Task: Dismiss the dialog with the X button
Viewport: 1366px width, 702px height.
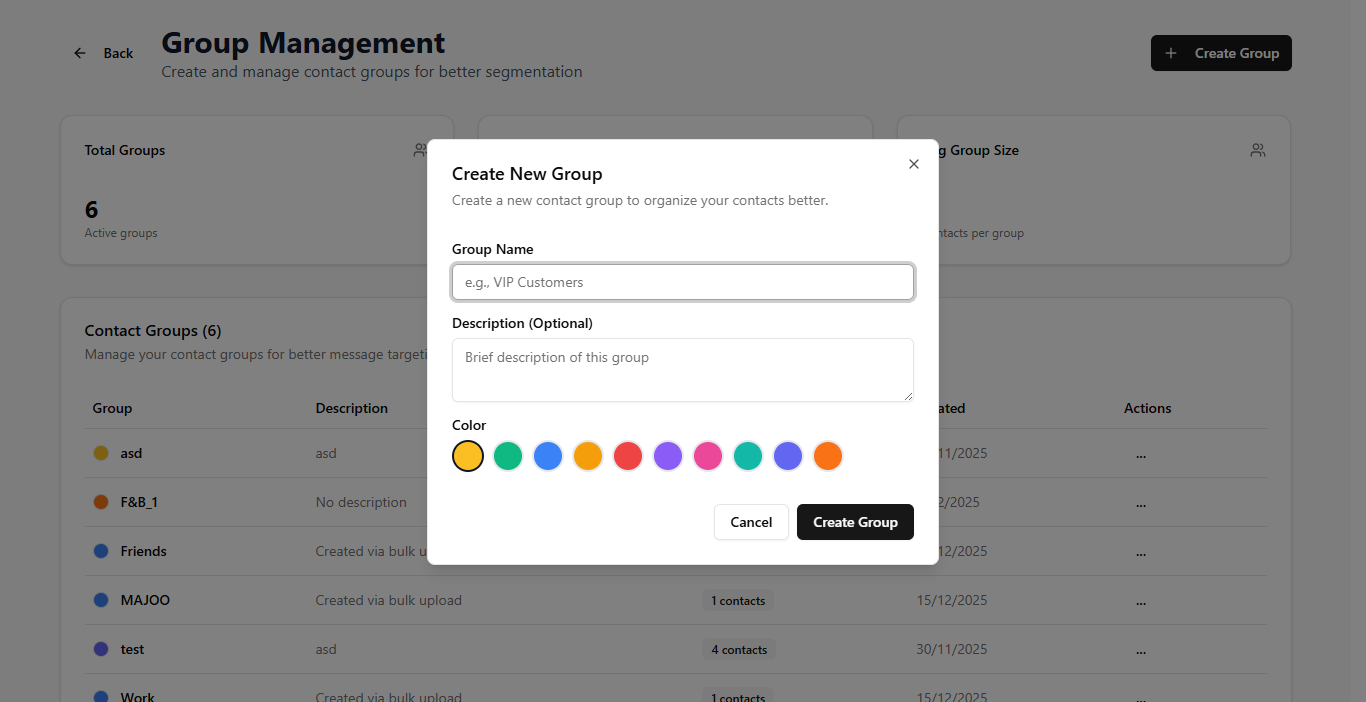Action: (913, 163)
